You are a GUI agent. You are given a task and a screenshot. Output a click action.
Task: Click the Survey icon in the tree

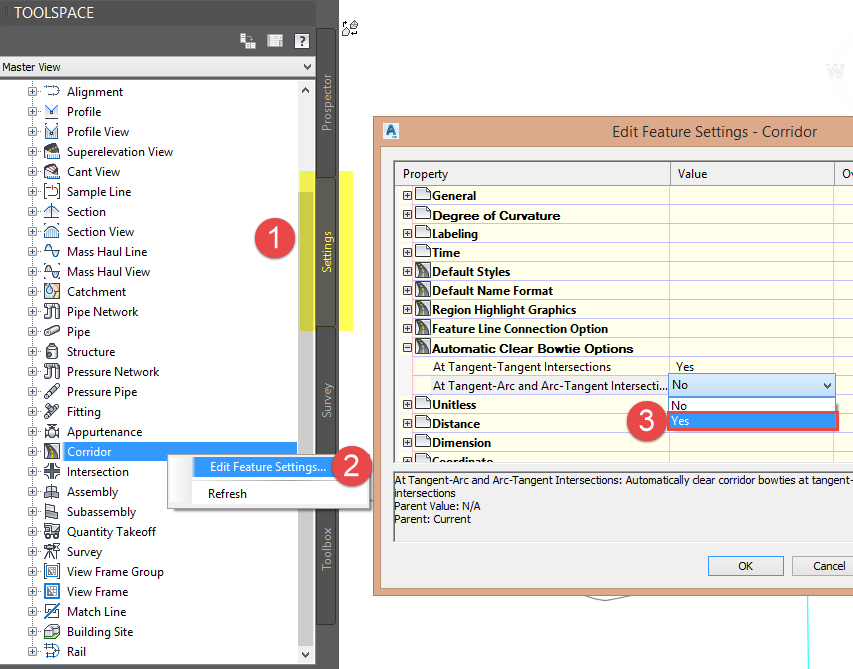(52, 552)
